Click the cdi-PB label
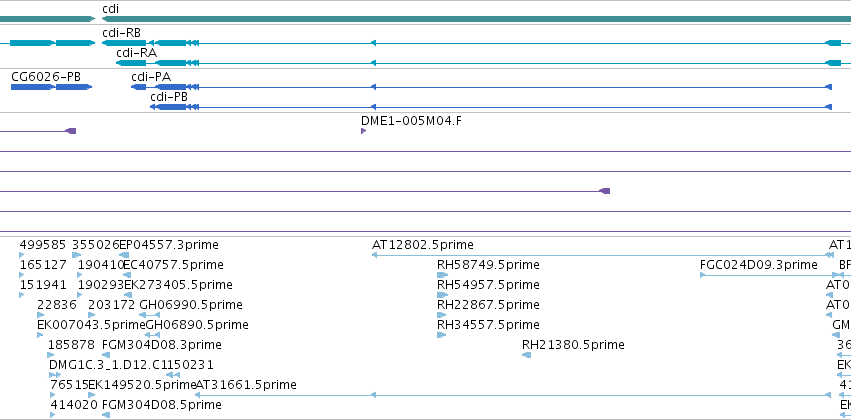The height and width of the screenshot is (420, 851). point(169,97)
